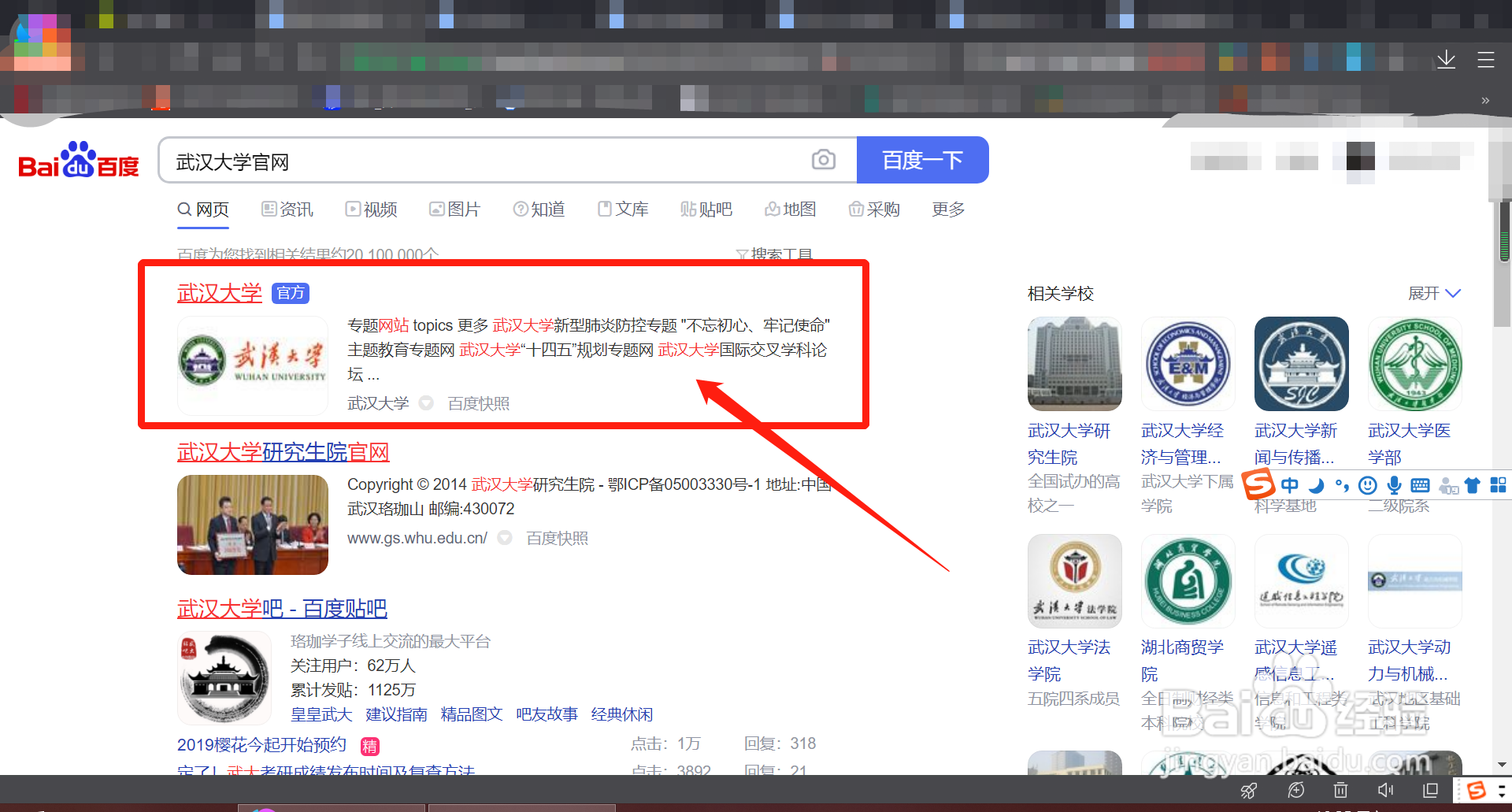
Task: Open the Sogou emoji panel
Action: [x=1368, y=485]
